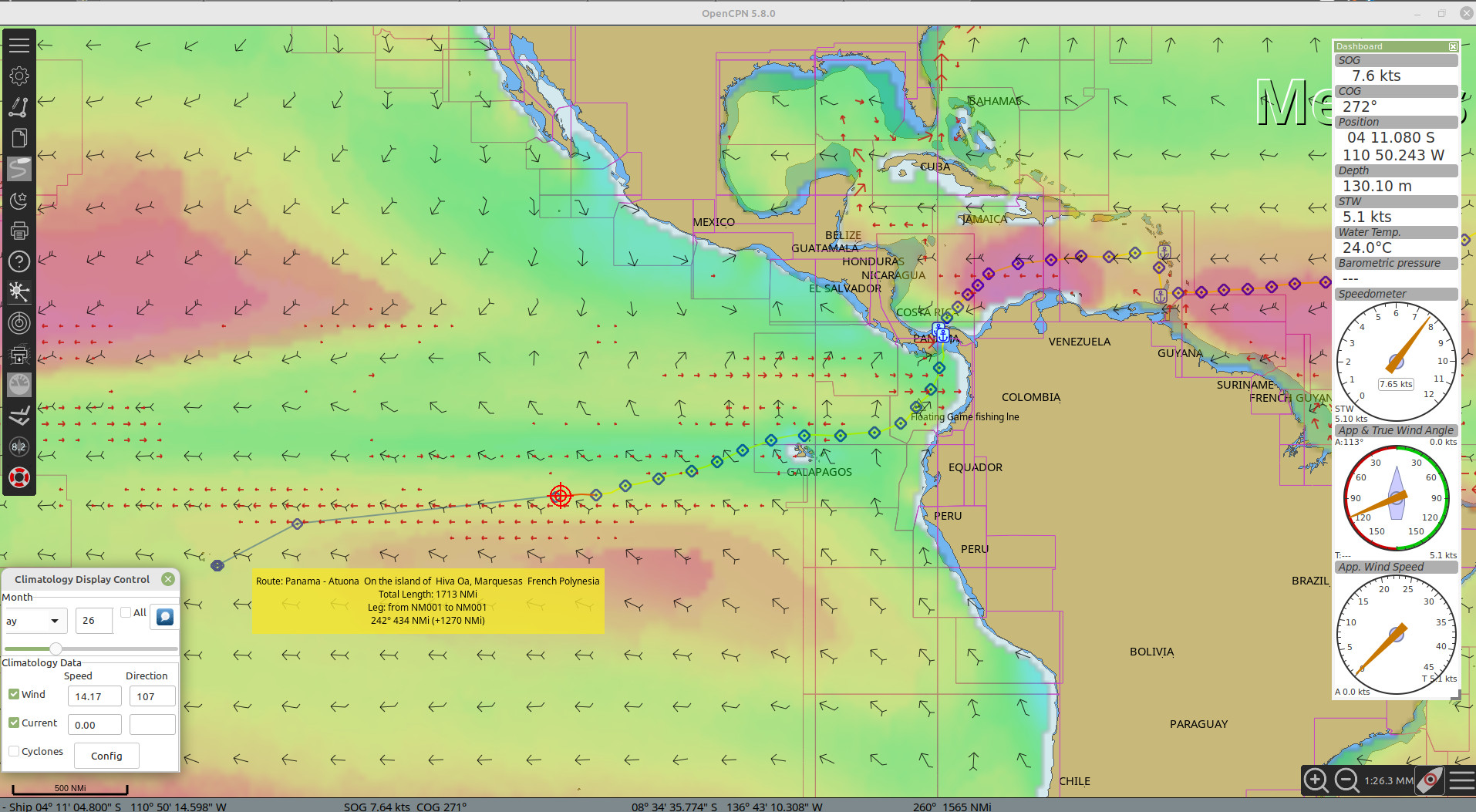Click the Floating Game fishing line label
Viewport: 1476px width, 812px height.
click(965, 417)
